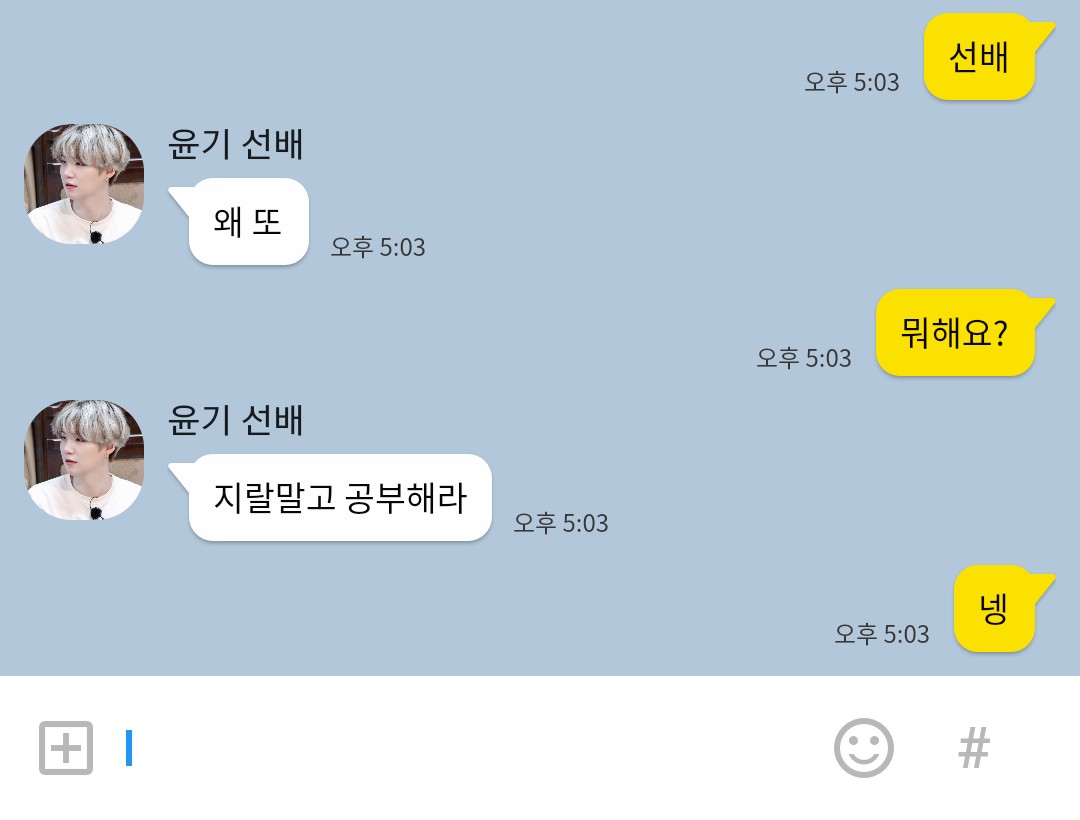Click the timestamp beside the 선배 bubble
The width and height of the screenshot is (1080, 820).
coord(852,83)
